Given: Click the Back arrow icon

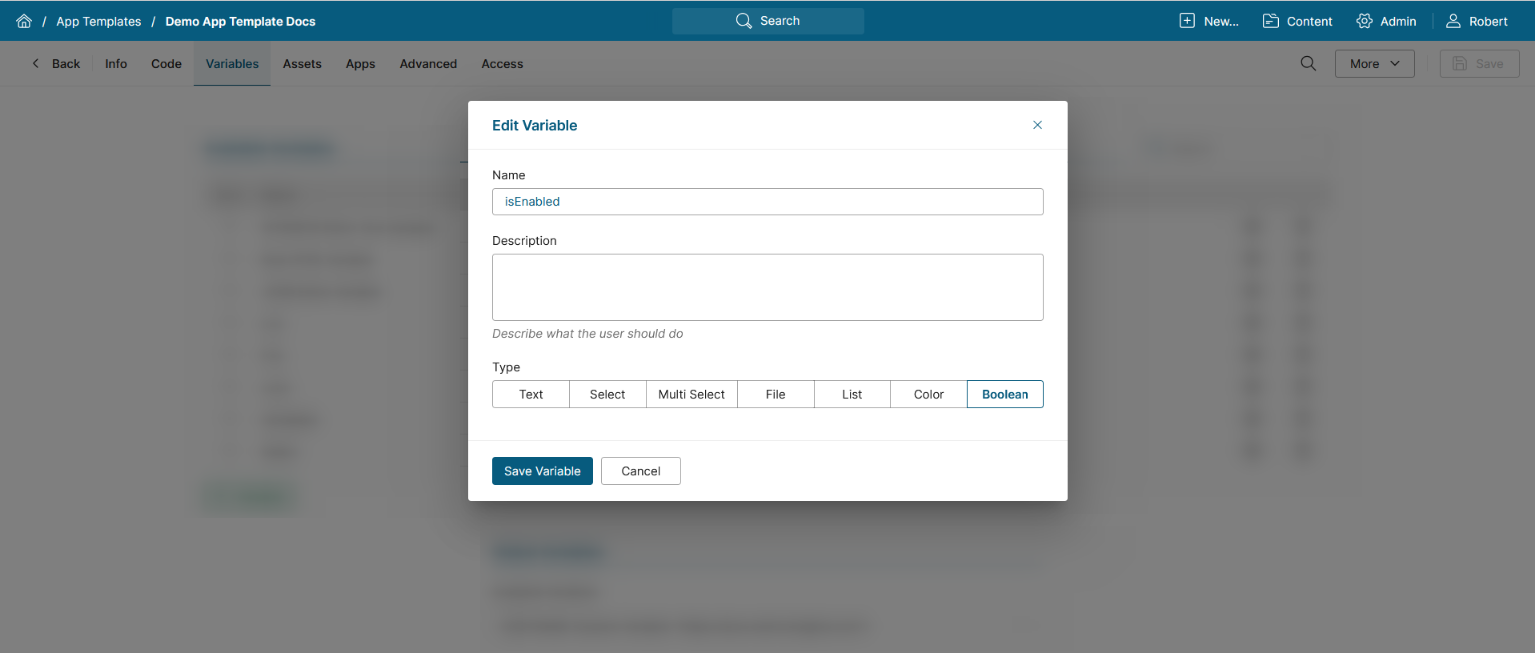Looking at the screenshot, I should point(36,63).
